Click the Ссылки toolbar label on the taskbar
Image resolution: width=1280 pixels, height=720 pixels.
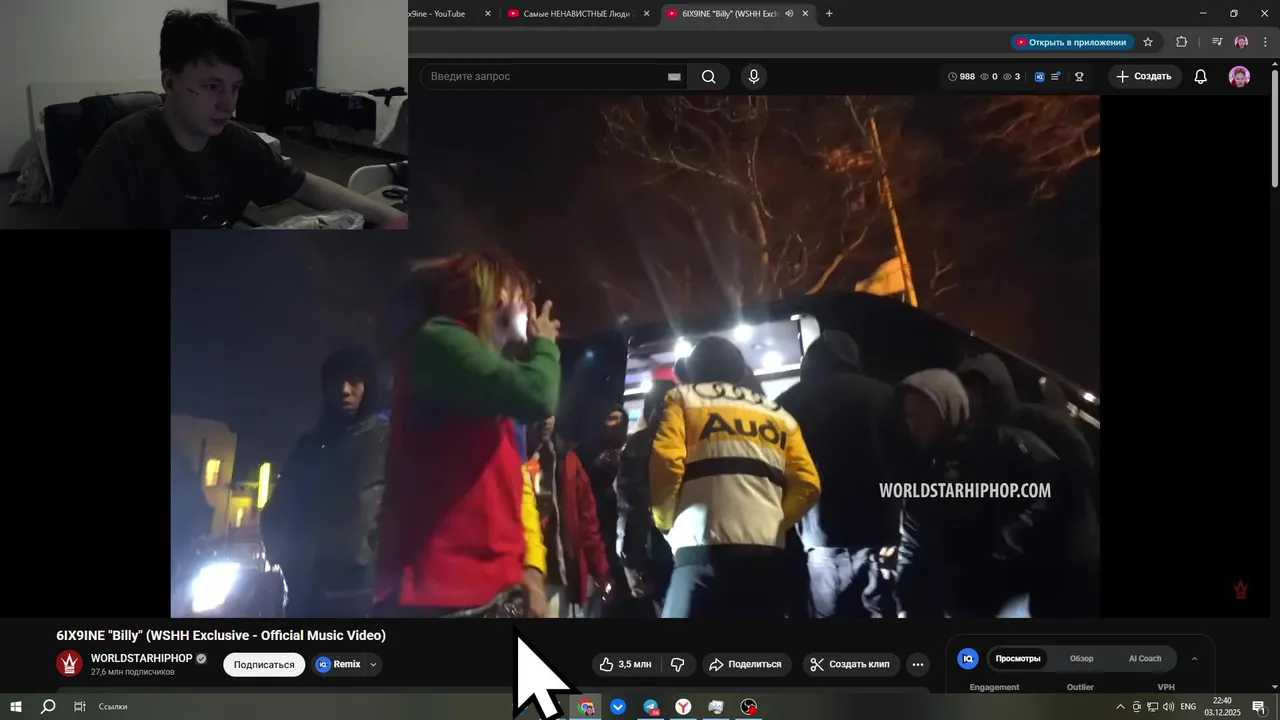click(x=113, y=707)
